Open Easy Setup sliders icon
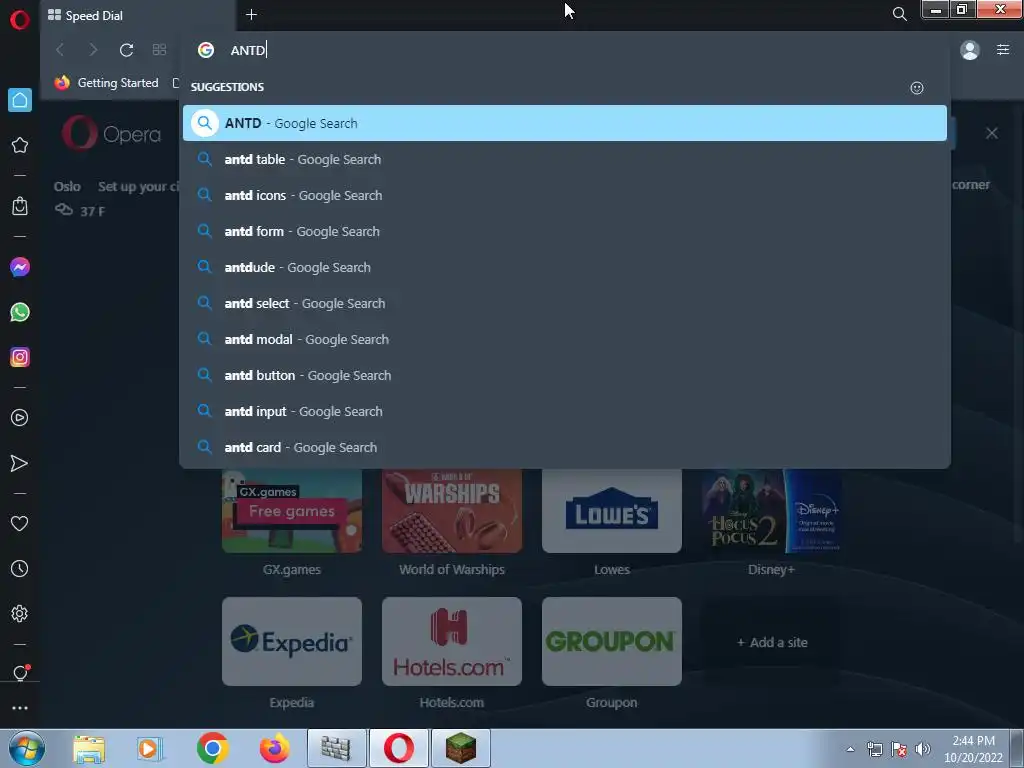The width and height of the screenshot is (1024, 768). tap(1003, 50)
